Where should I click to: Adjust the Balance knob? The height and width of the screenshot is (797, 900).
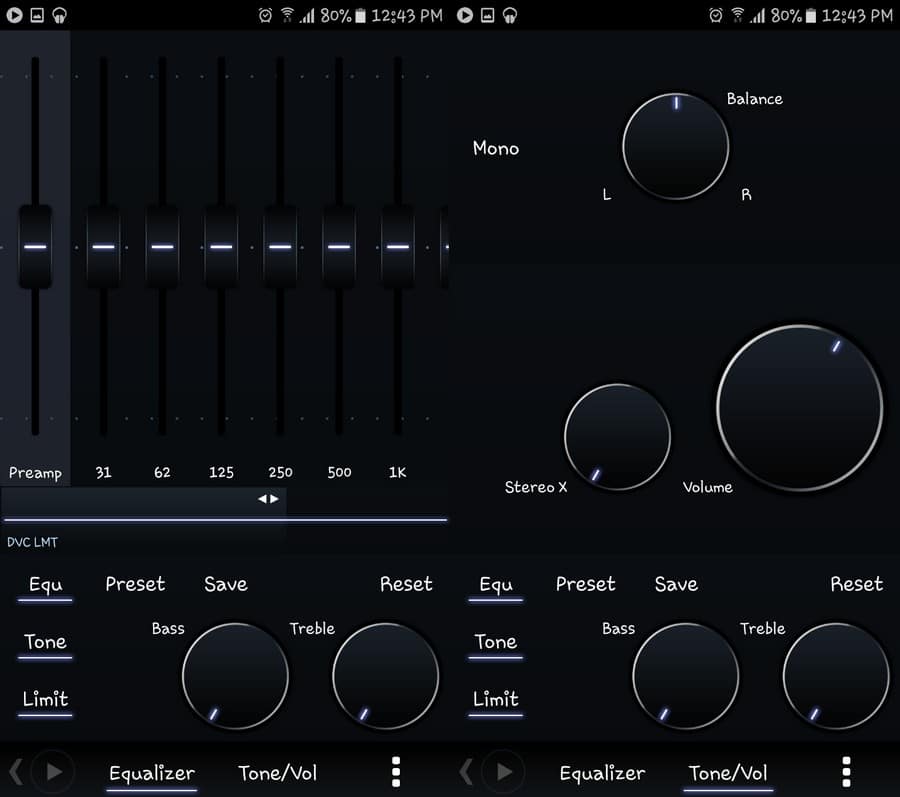pyautogui.click(x=676, y=145)
